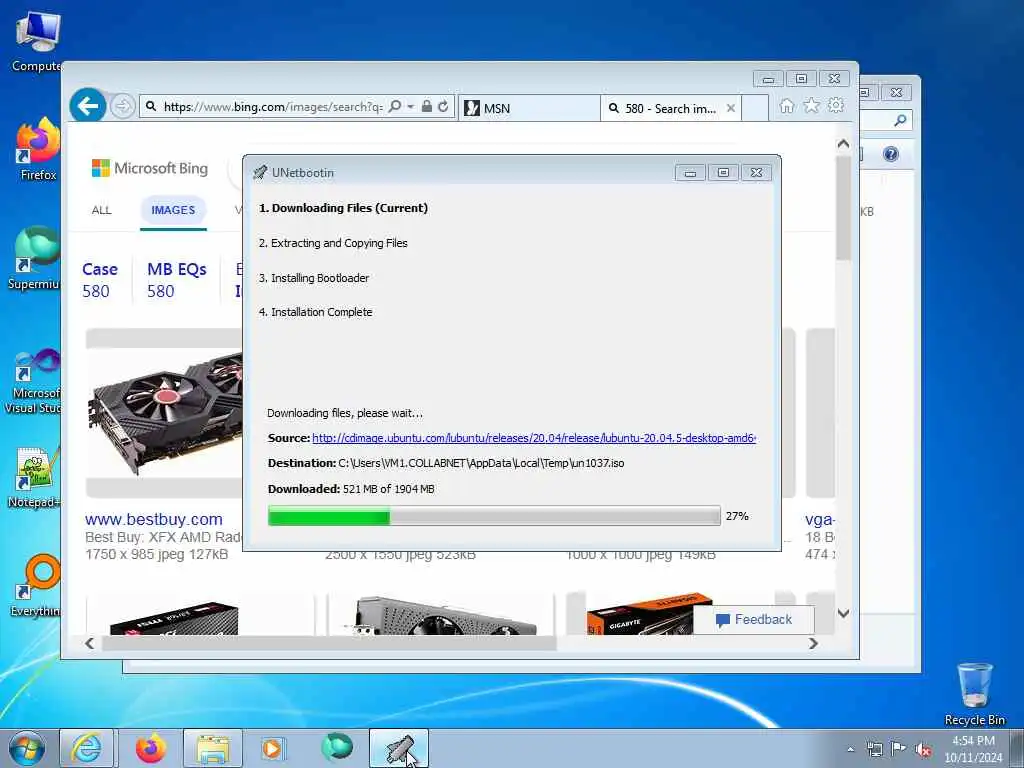This screenshot has width=1024, height=768.
Task: Open the Computer desktop icon
Action: [37, 41]
